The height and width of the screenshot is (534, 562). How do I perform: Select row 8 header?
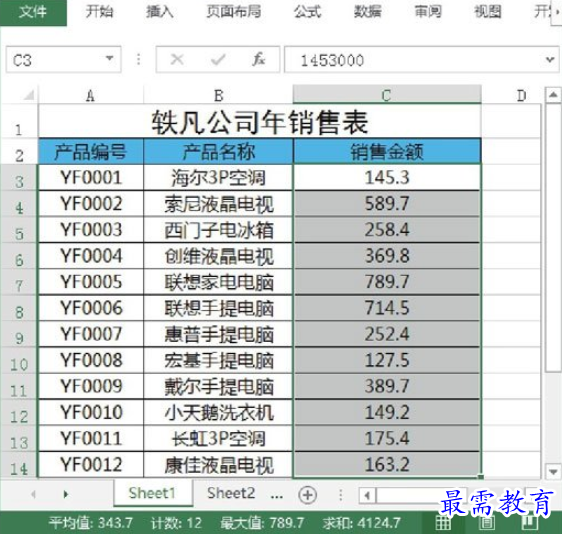[x=19, y=308]
